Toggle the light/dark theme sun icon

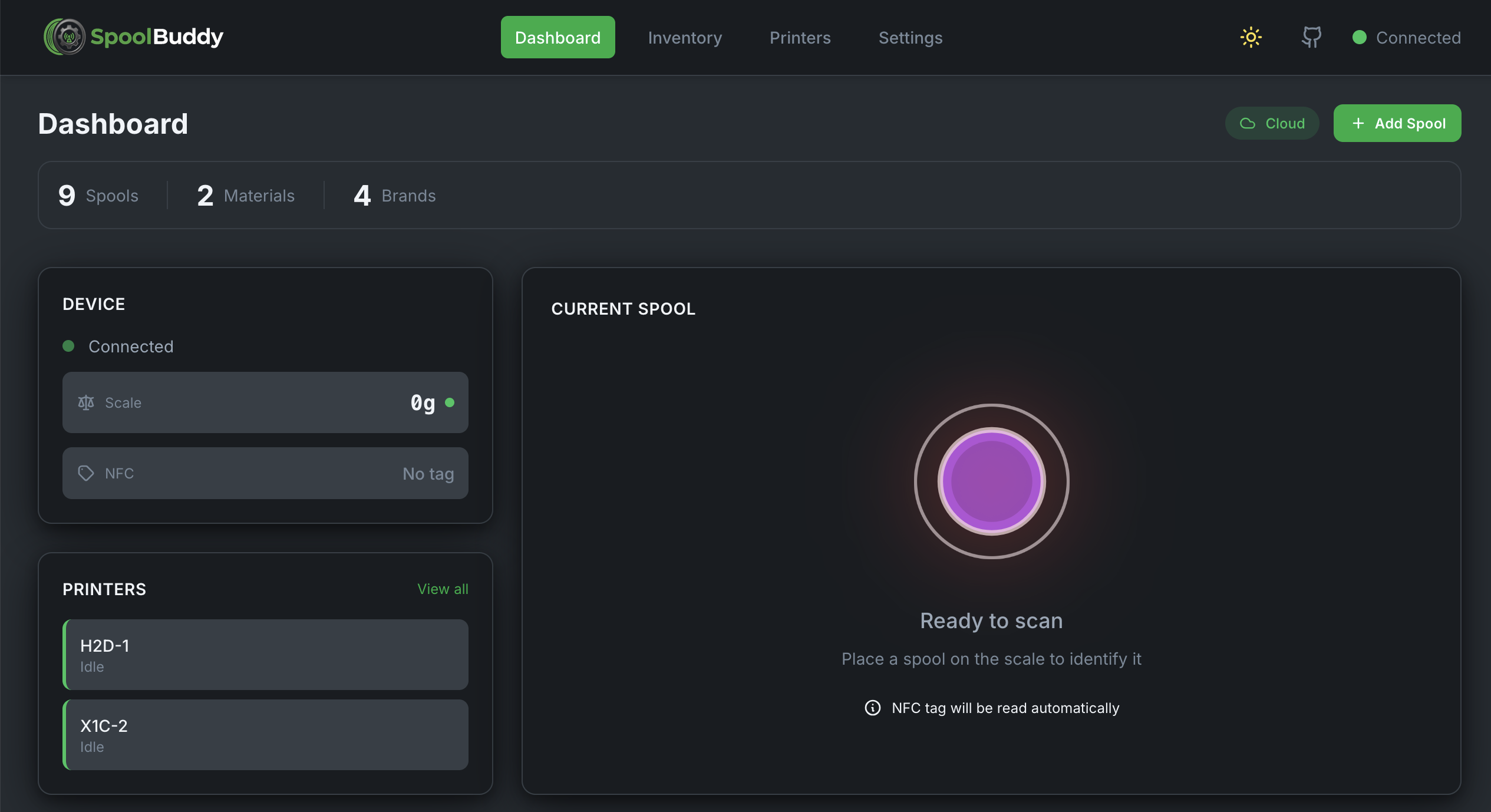pos(1251,37)
